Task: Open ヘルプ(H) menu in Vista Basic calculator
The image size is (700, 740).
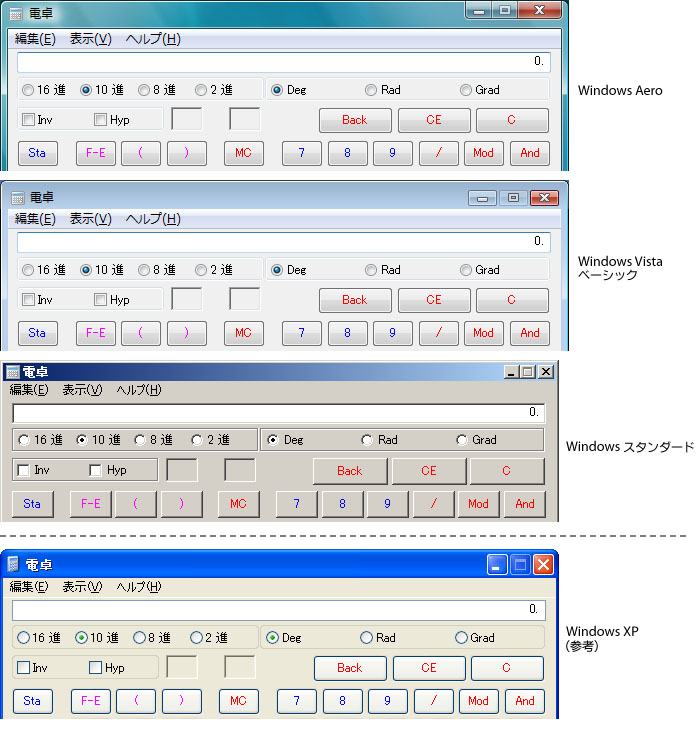Action: (153, 219)
